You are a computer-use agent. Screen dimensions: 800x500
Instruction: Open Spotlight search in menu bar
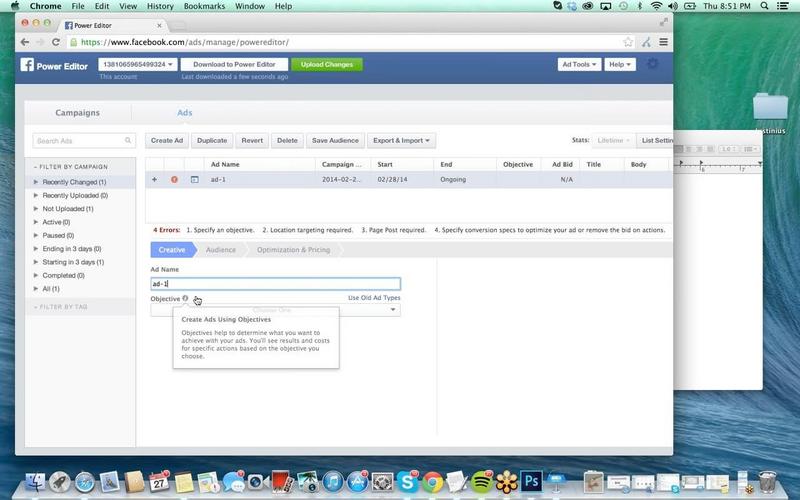tap(764, 6)
